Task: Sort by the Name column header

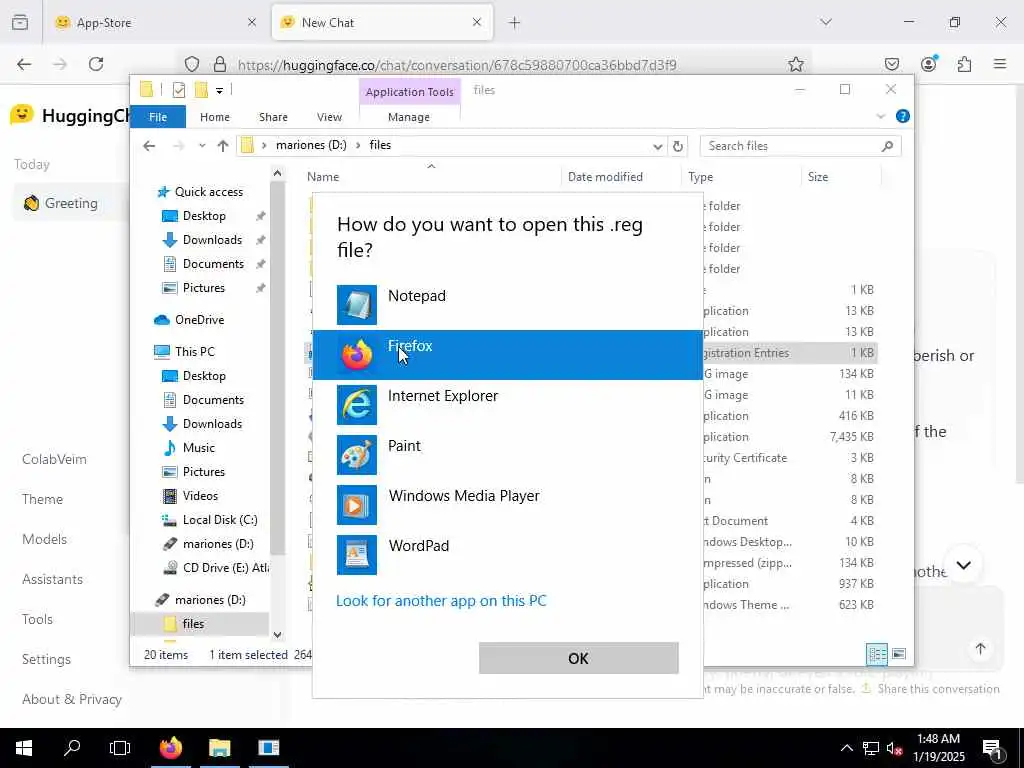Action: [x=323, y=177]
